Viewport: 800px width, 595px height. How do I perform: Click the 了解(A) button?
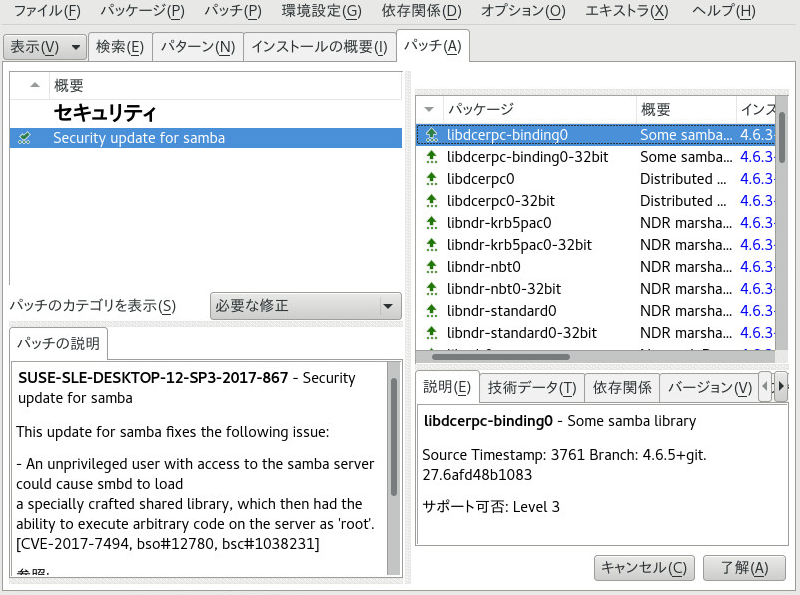pos(744,568)
